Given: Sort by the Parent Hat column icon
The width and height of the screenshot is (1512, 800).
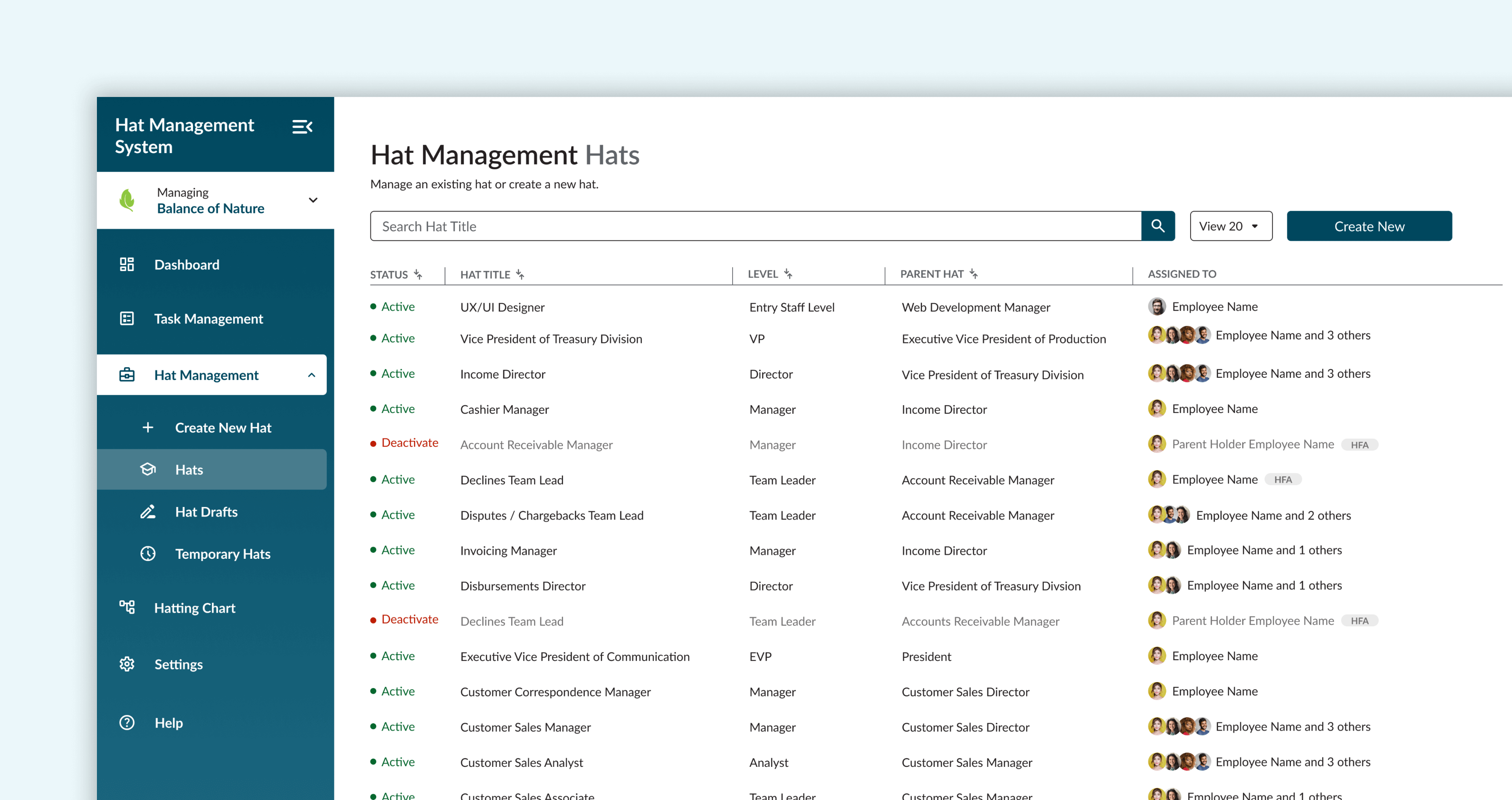Looking at the screenshot, I should [x=974, y=274].
